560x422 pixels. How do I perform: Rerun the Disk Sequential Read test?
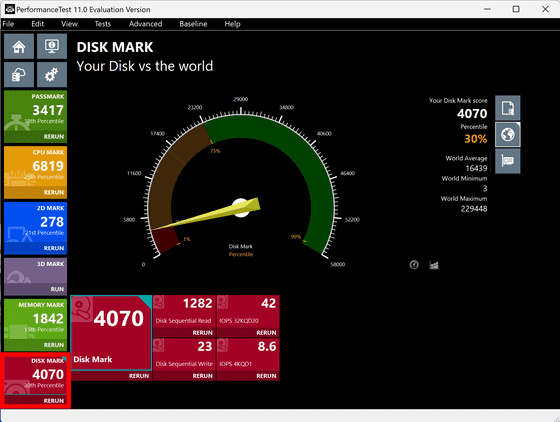click(x=202, y=333)
